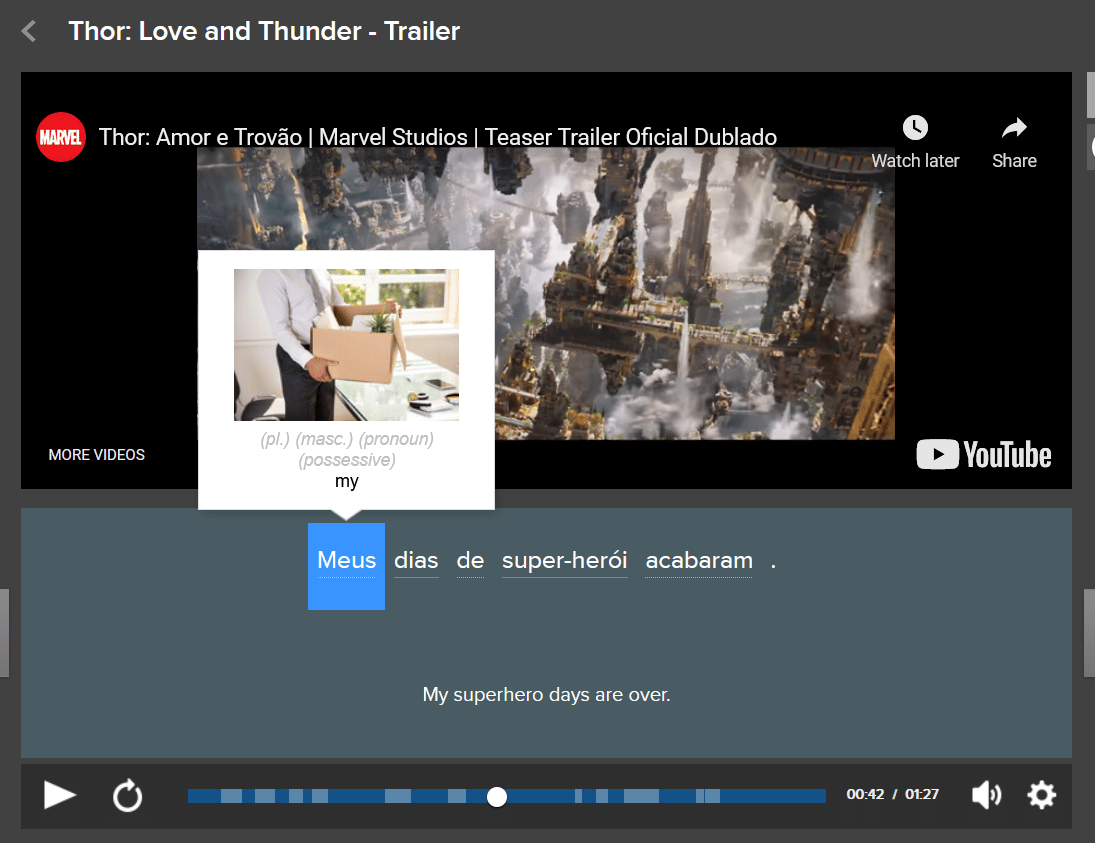
Task: Click the word dias in subtitle
Action: click(x=416, y=562)
